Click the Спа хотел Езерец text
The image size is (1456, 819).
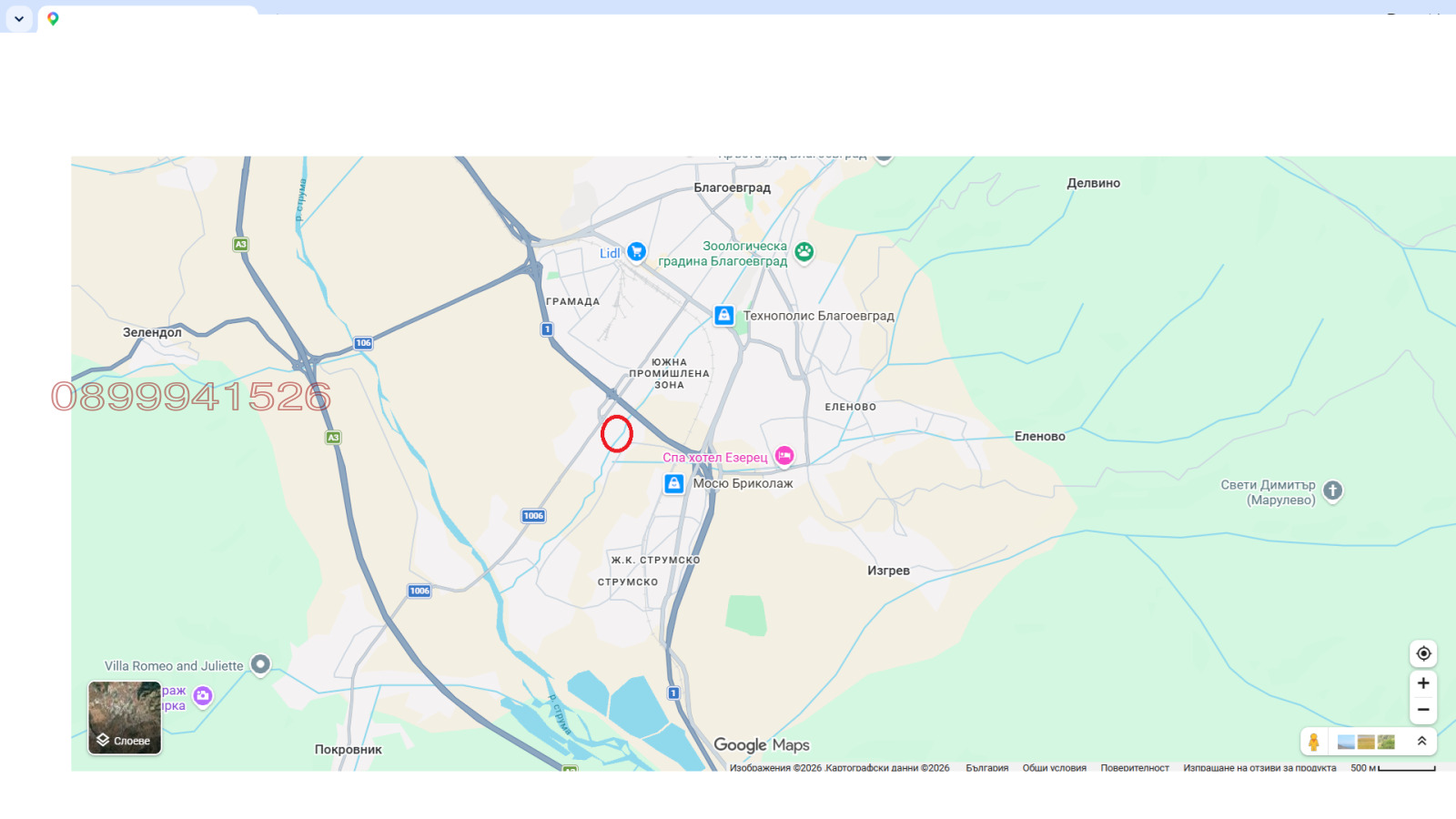(x=715, y=458)
